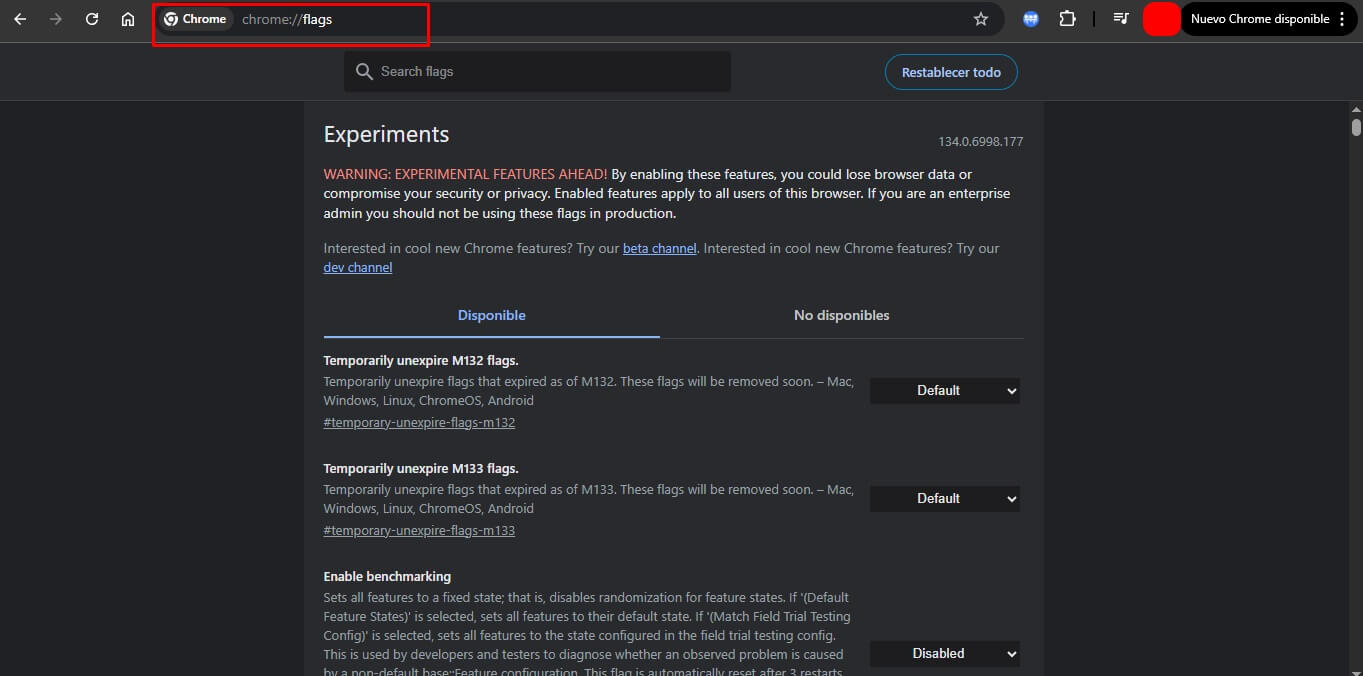The image size is (1363, 676).
Task: Go back using the browser back arrow
Action: point(20,19)
